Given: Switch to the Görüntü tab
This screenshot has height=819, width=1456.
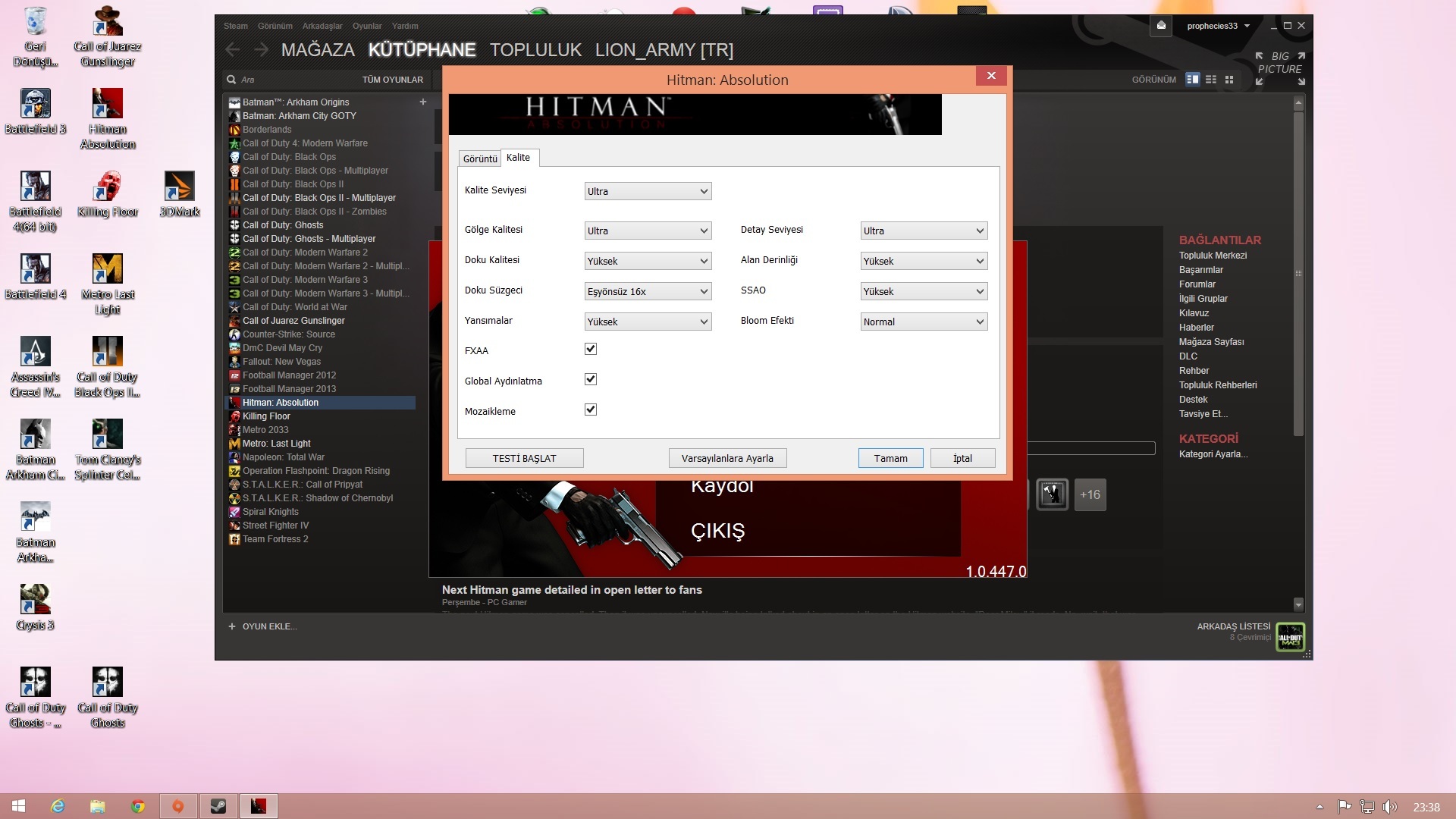Looking at the screenshot, I should point(480,158).
